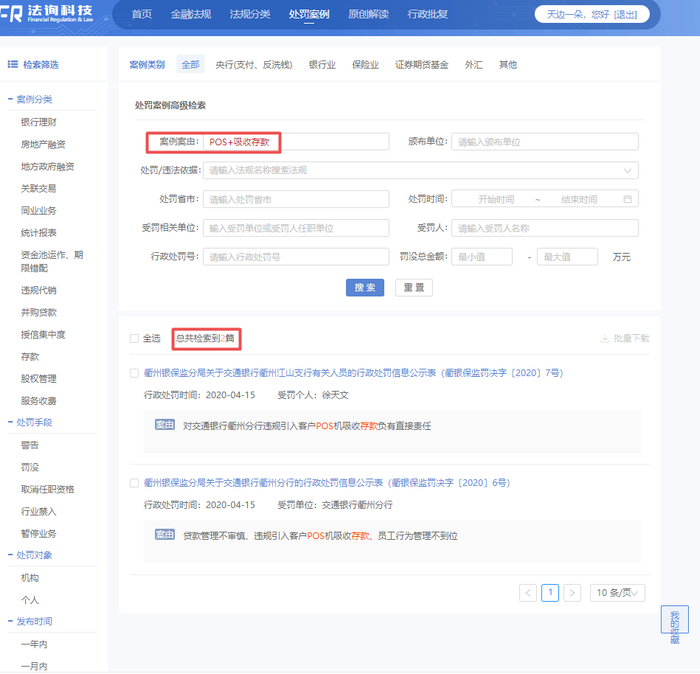This screenshot has width=700, height=674.
Task: Filter by 房地产融资 category
Action: tap(43, 144)
